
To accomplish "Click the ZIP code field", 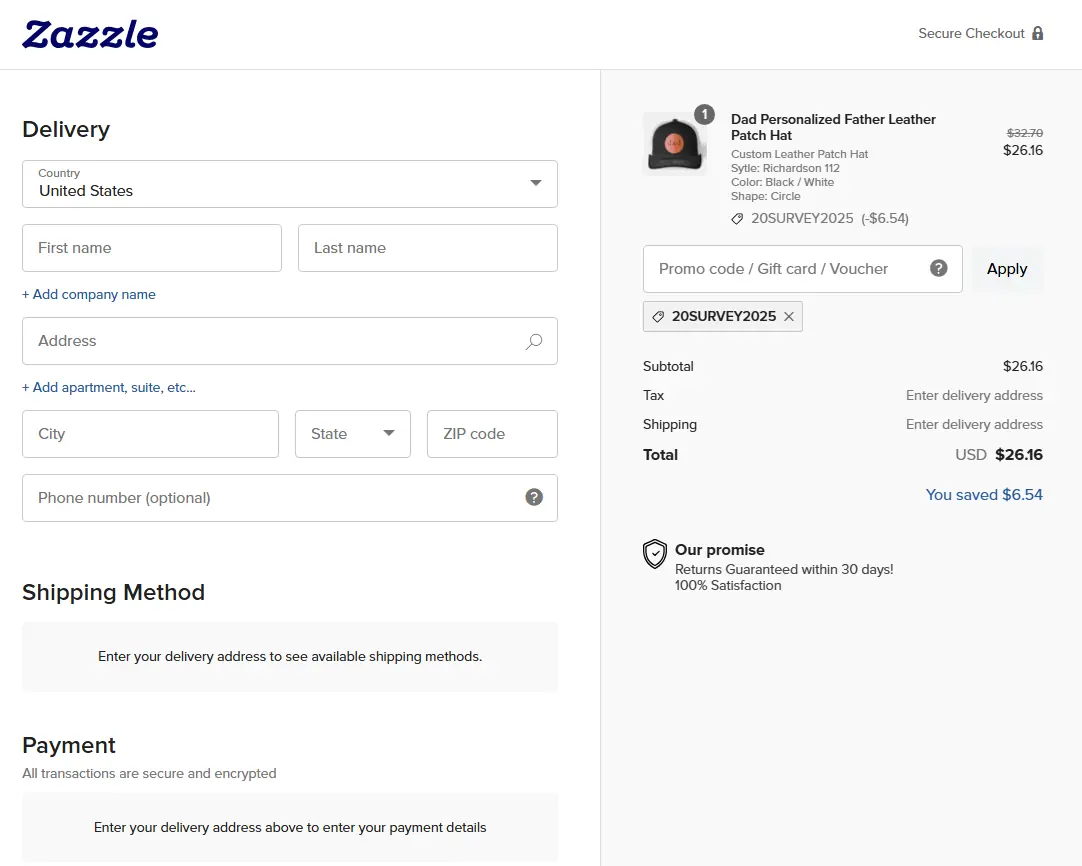I will (491, 434).
